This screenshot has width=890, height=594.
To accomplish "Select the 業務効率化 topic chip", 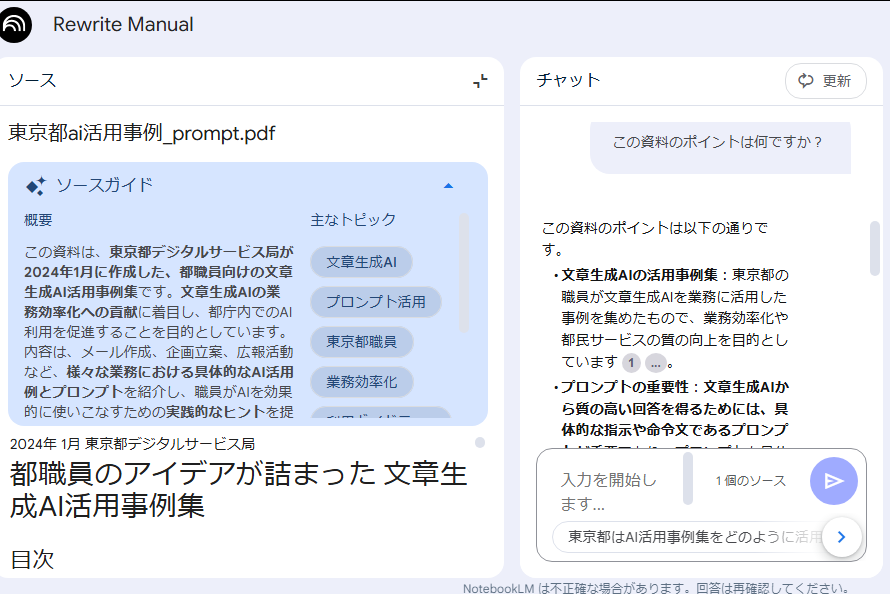I will point(362,382).
